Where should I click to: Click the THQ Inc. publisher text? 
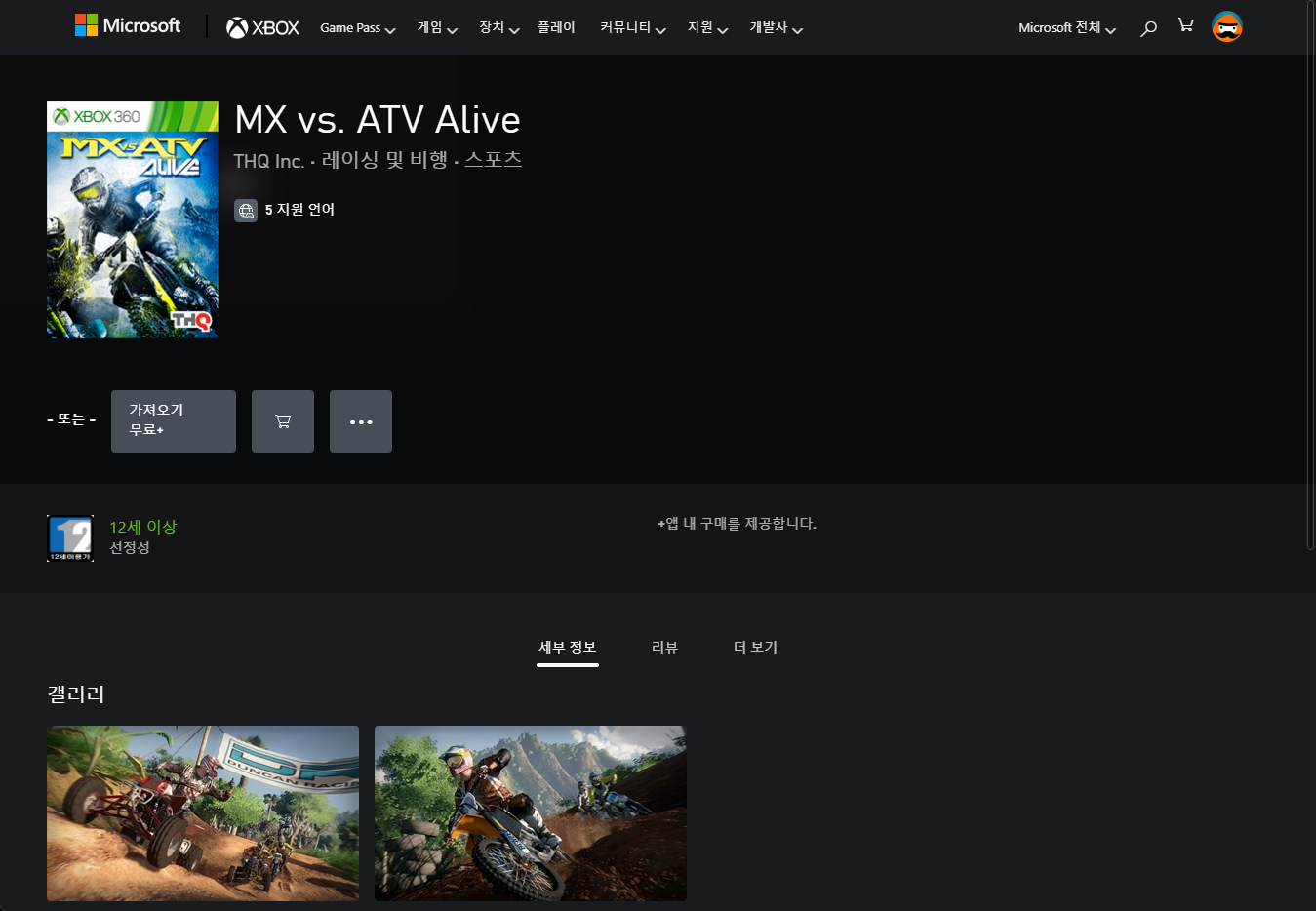(268, 161)
